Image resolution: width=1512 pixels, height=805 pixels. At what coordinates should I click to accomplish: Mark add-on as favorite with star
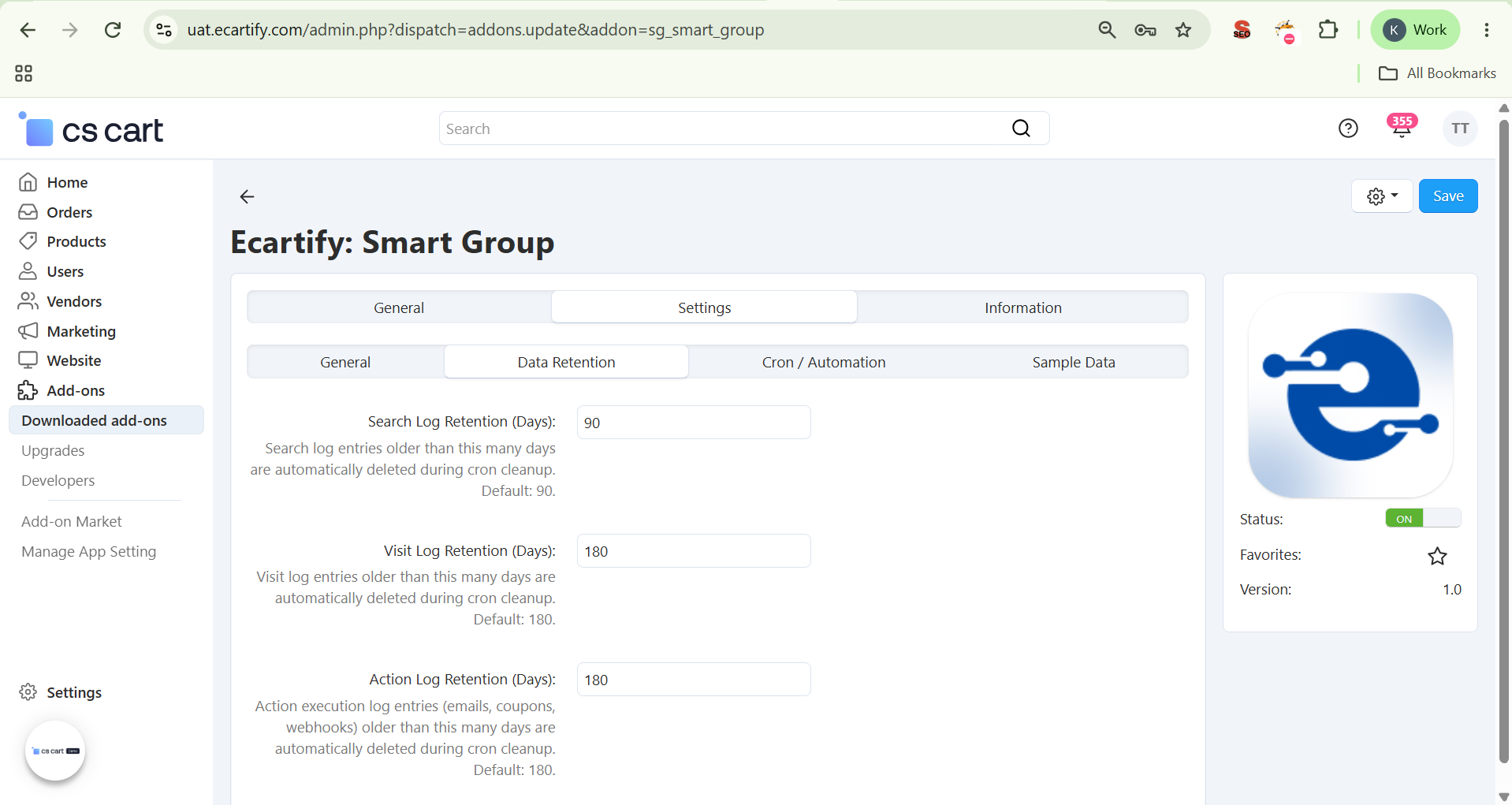[x=1437, y=556]
